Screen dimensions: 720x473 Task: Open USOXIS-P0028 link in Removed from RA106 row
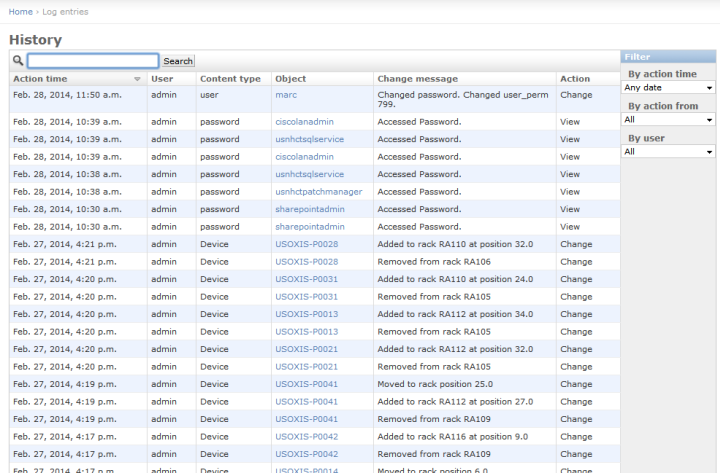click(307, 262)
